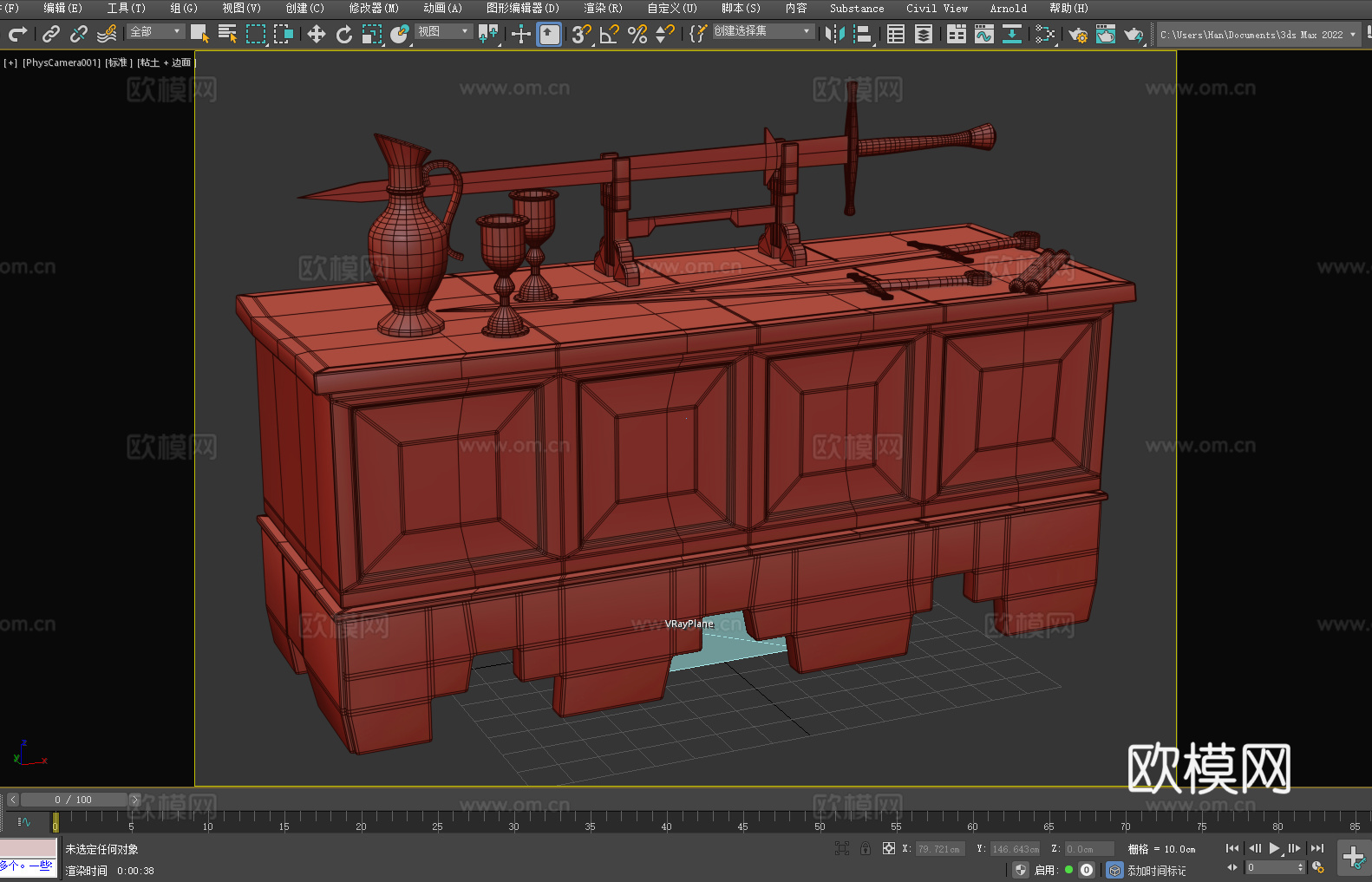Open the 工具(T) menu
This screenshot has width=1372, height=882.
point(126,8)
